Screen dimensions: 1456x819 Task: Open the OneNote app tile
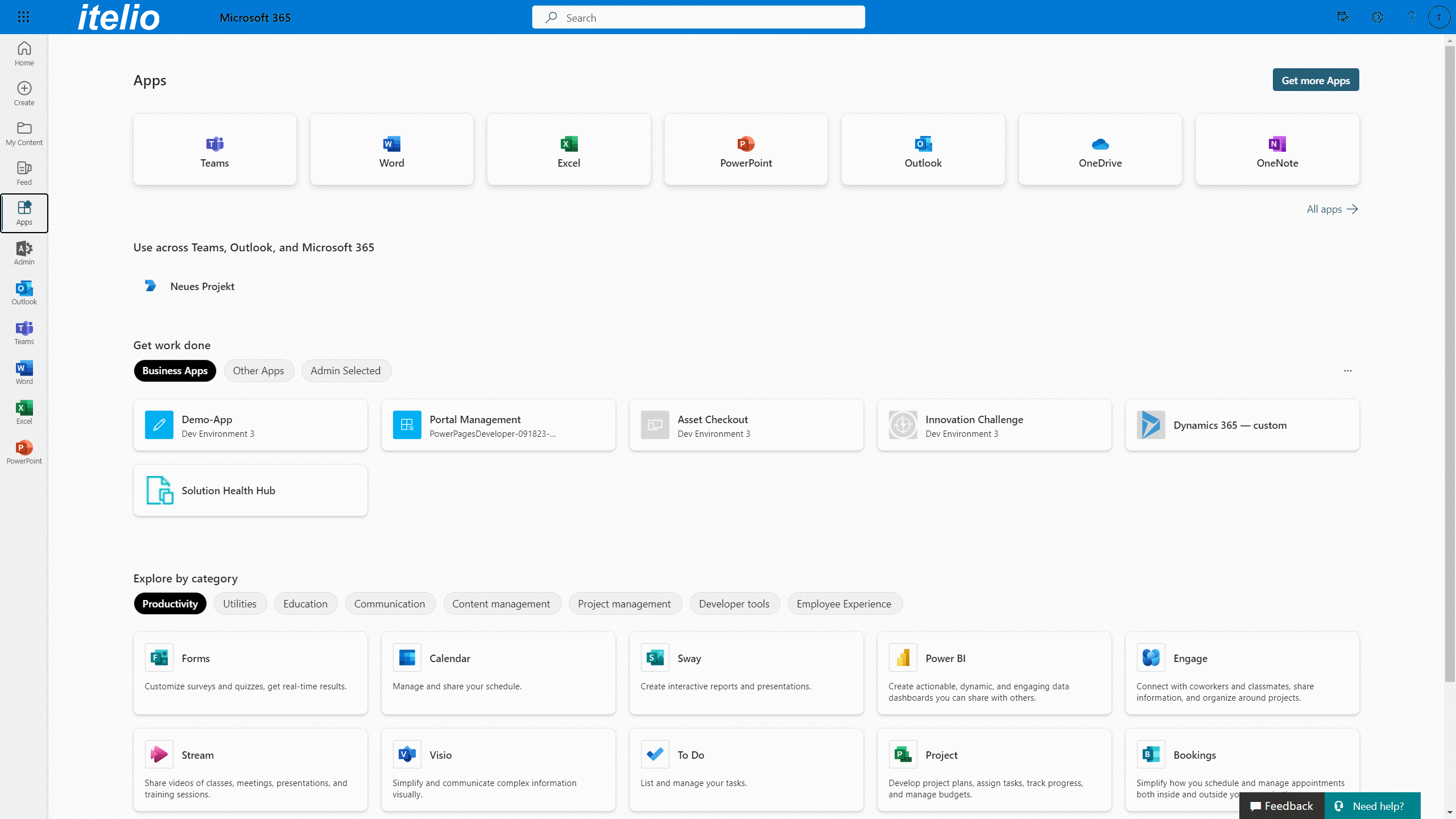(1277, 149)
